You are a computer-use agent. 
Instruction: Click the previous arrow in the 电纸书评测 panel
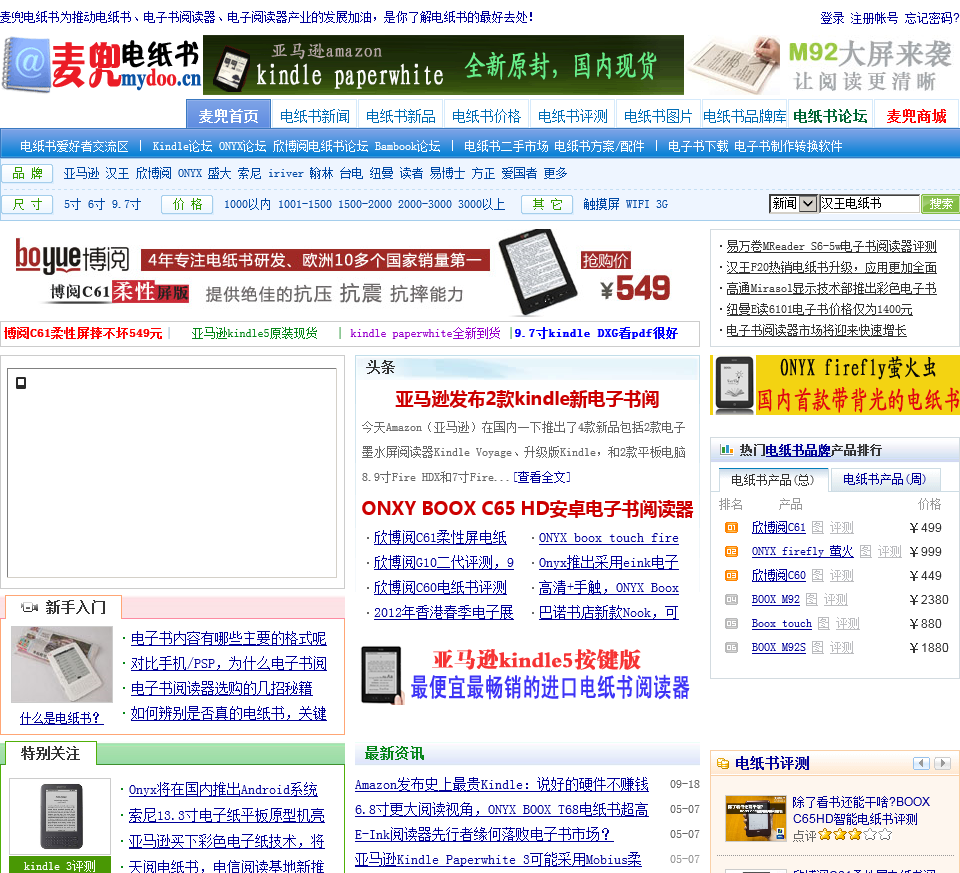[921, 763]
